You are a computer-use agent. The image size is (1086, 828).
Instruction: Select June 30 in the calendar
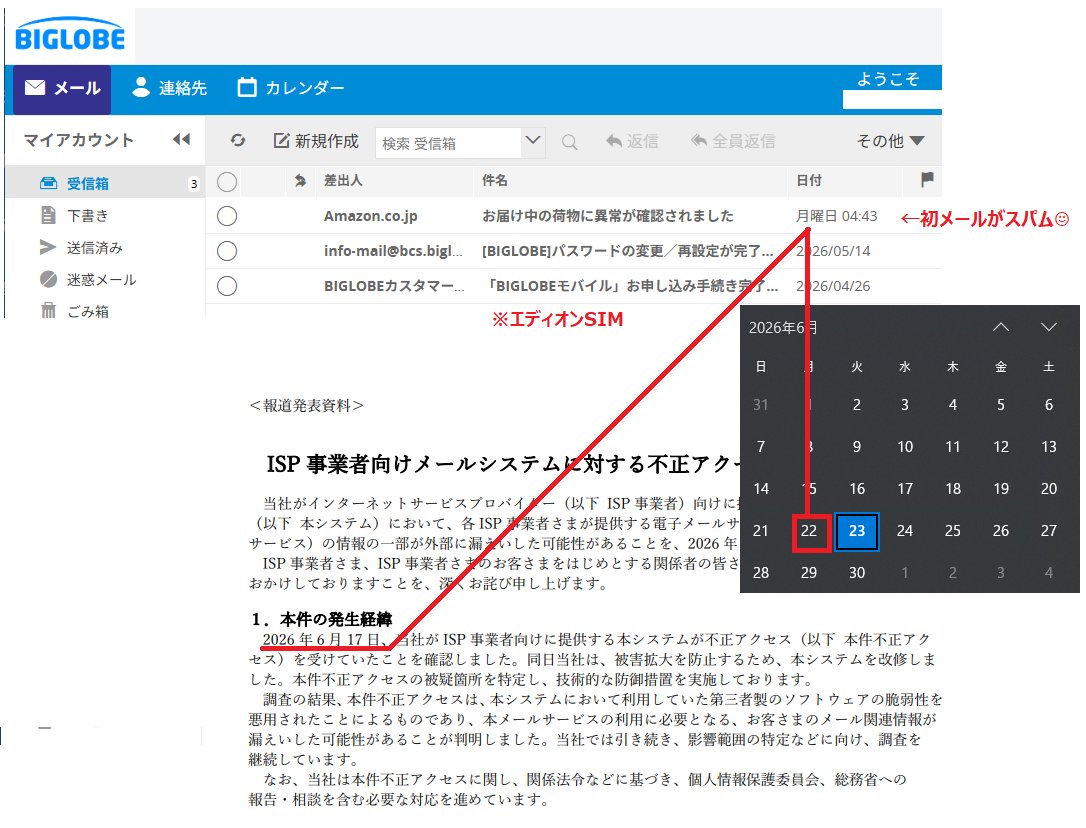pyautogui.click(x=857, y=573)
